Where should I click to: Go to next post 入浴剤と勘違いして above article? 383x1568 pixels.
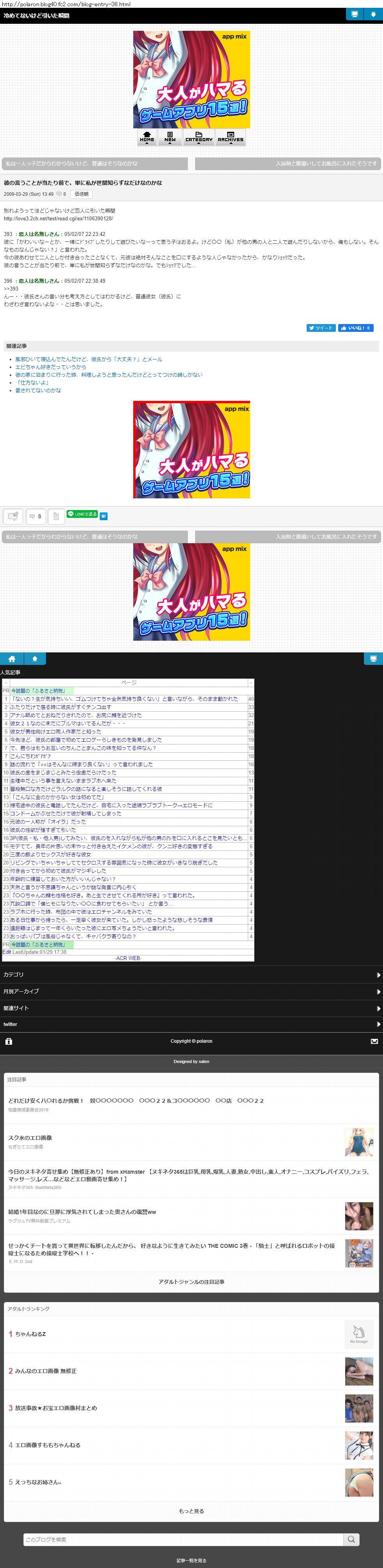288,163
